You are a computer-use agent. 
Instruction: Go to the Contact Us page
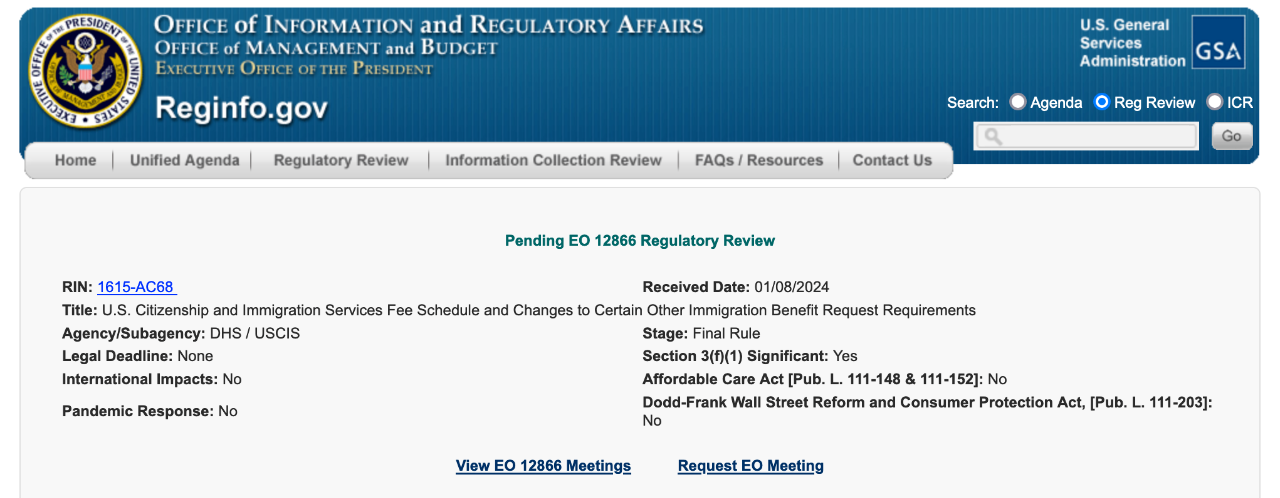pos(892,160)
